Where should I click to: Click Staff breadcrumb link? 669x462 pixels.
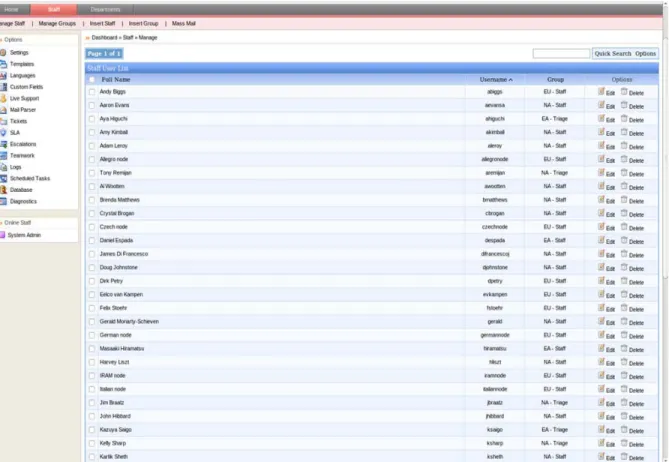click(x=128, y=38)
